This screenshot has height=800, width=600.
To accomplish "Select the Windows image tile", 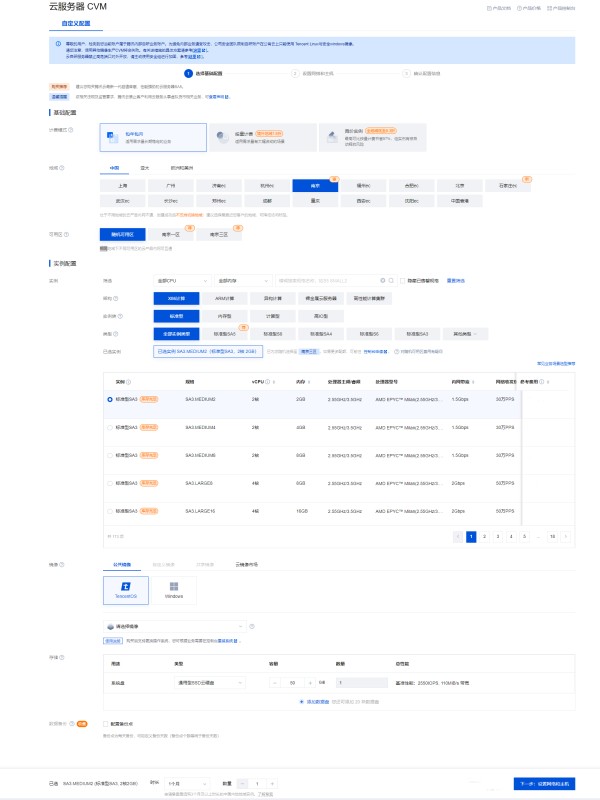I will coord(173,590).
